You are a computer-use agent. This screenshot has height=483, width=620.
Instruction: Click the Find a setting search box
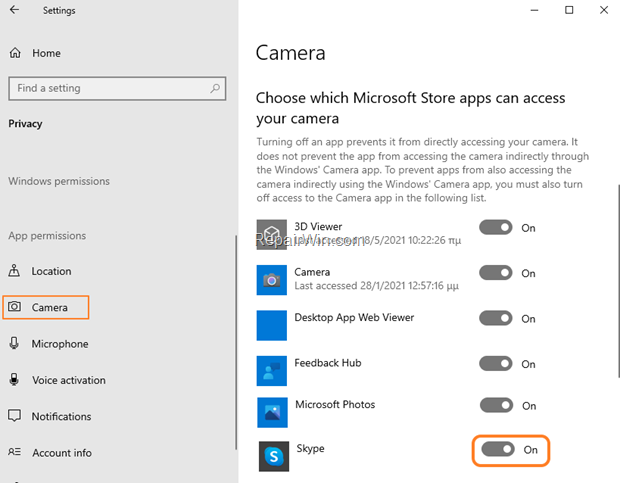tap(117, 88)
